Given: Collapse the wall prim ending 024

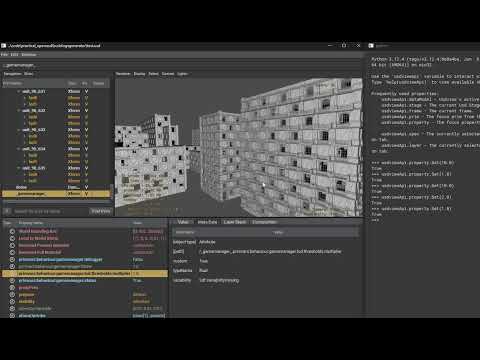Looking at the screenshot, I should (x=19, y=149).
